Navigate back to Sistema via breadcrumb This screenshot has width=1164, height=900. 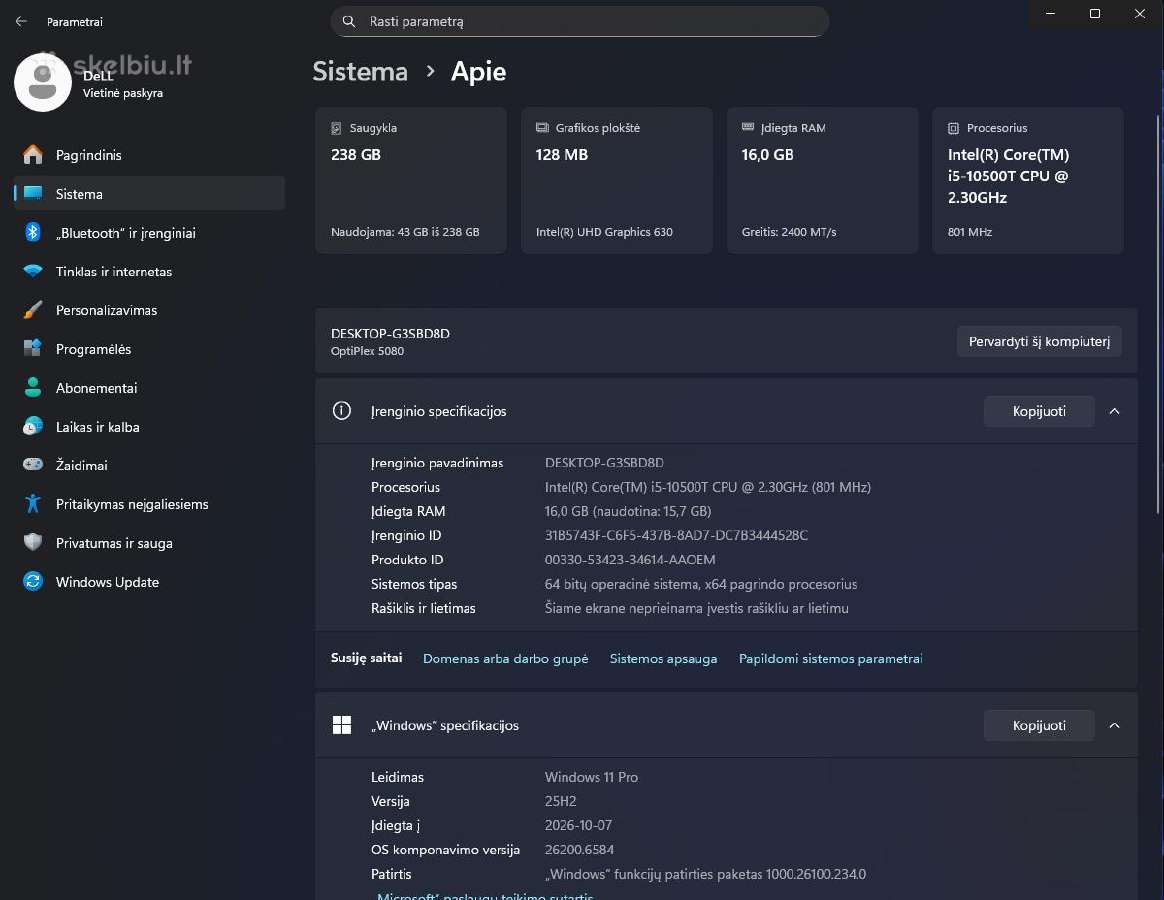[x=360, y=71]
